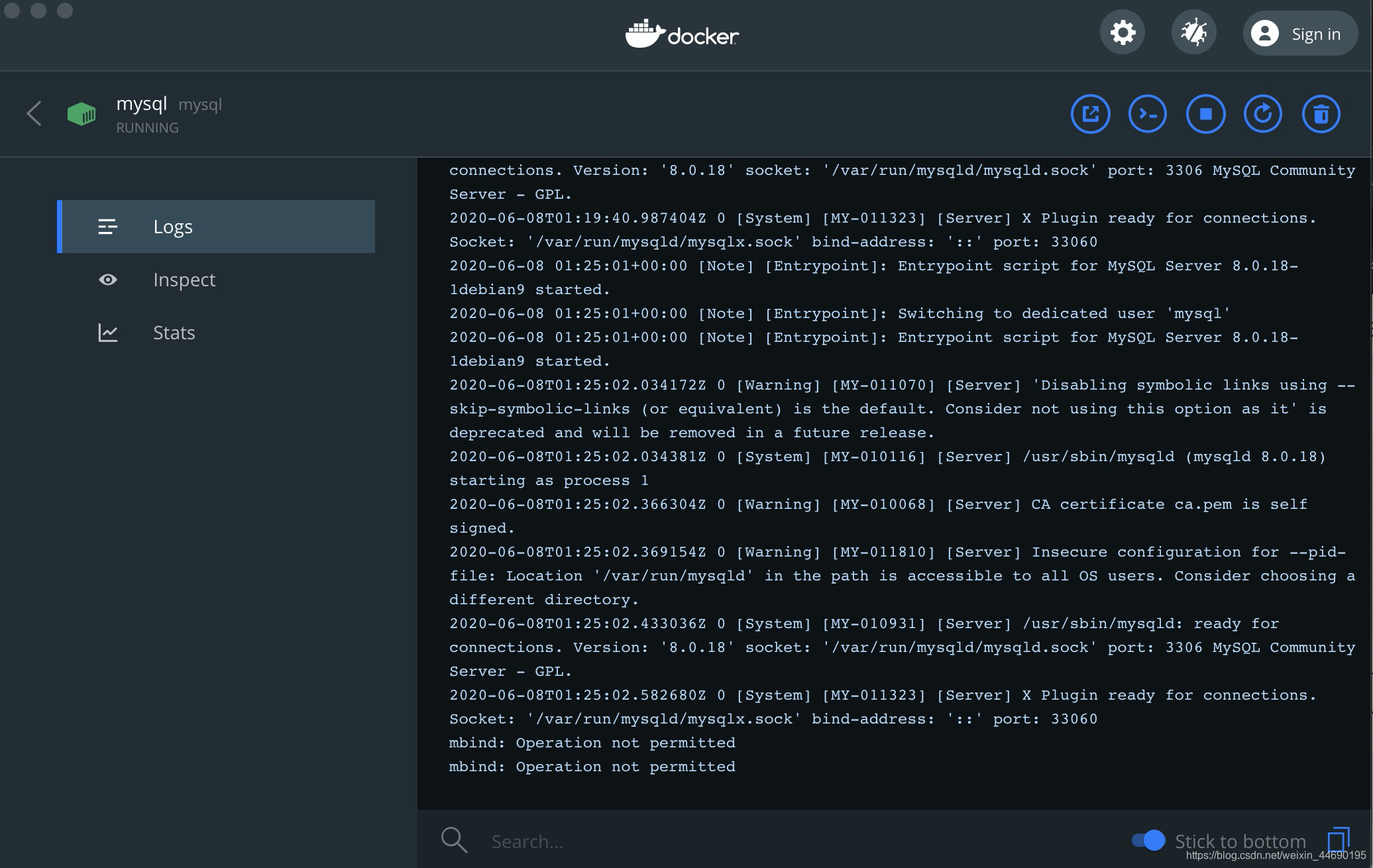Screen dimensions: 1373x868
Task: Stop the running mysql container
Action: 1205,114
